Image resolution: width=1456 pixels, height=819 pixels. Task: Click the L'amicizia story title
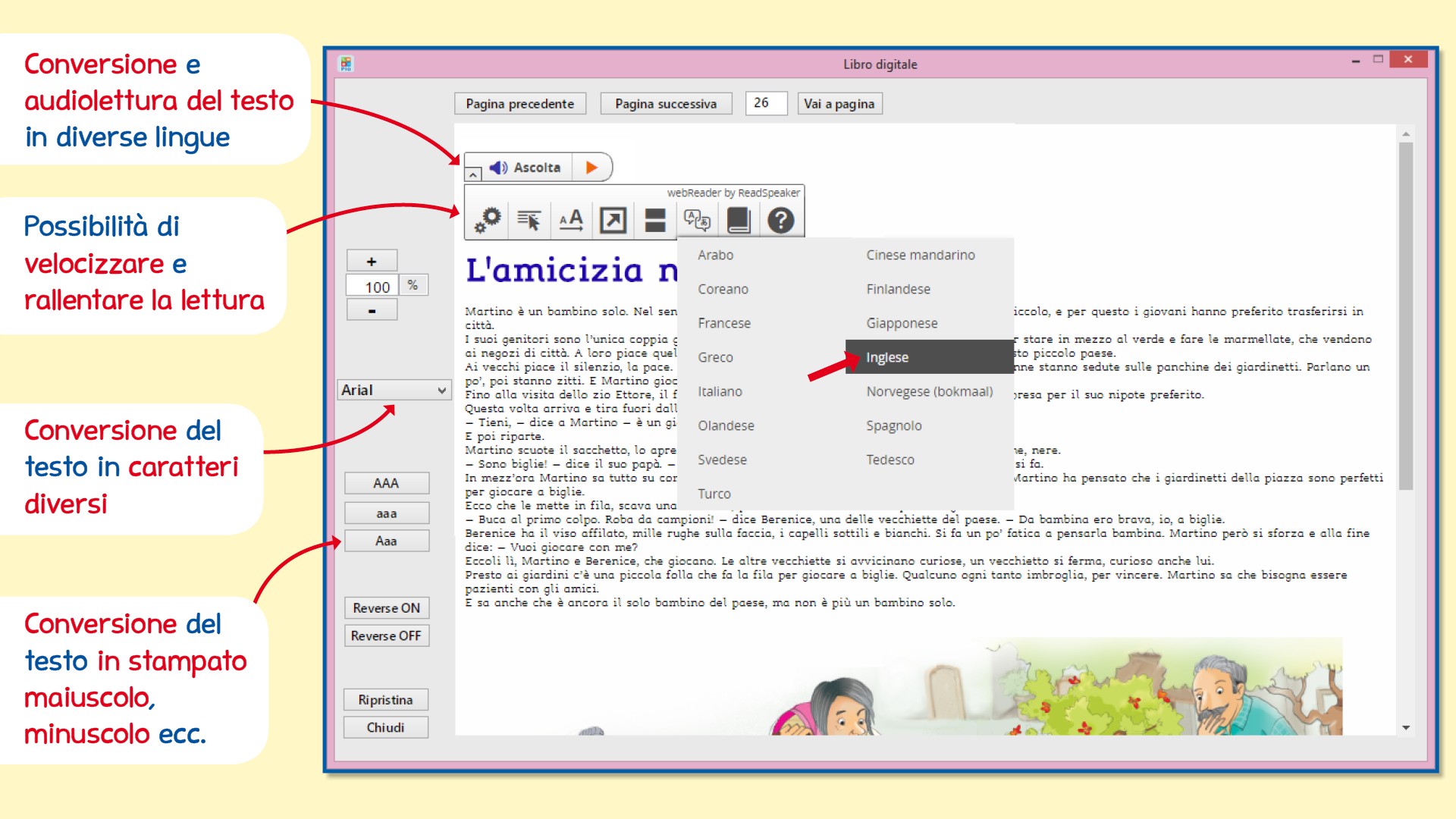coord(571,270)
